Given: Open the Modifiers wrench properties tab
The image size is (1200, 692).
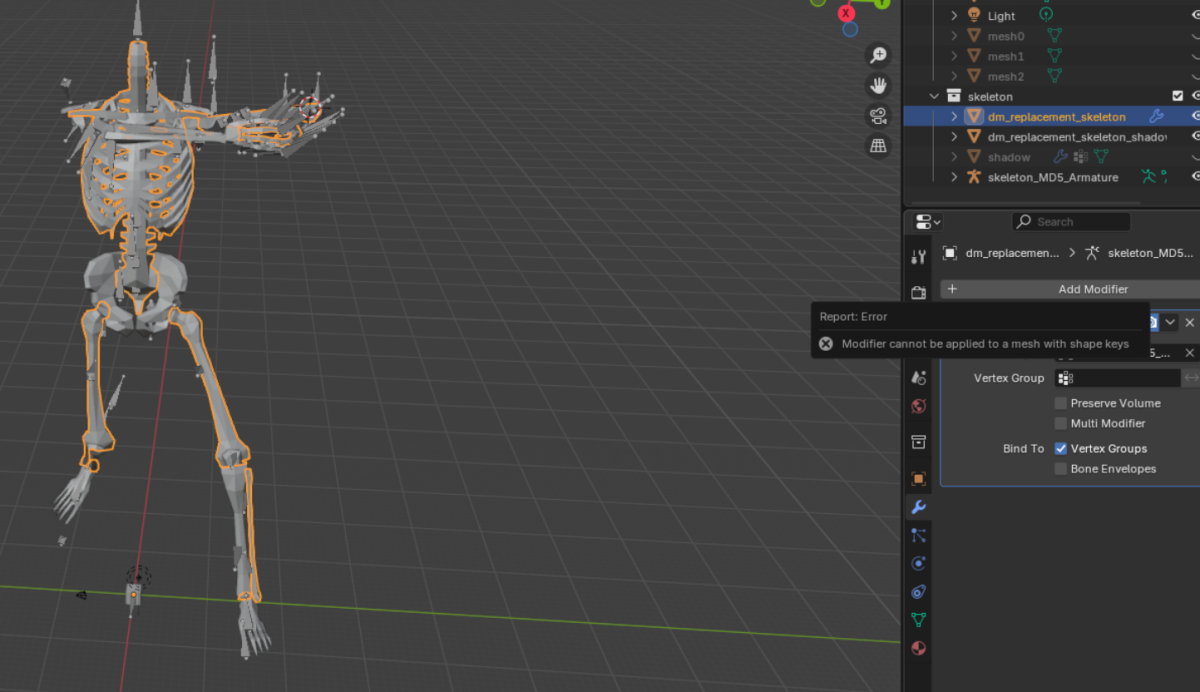Looking at the screenshot, I should point(918,507).
